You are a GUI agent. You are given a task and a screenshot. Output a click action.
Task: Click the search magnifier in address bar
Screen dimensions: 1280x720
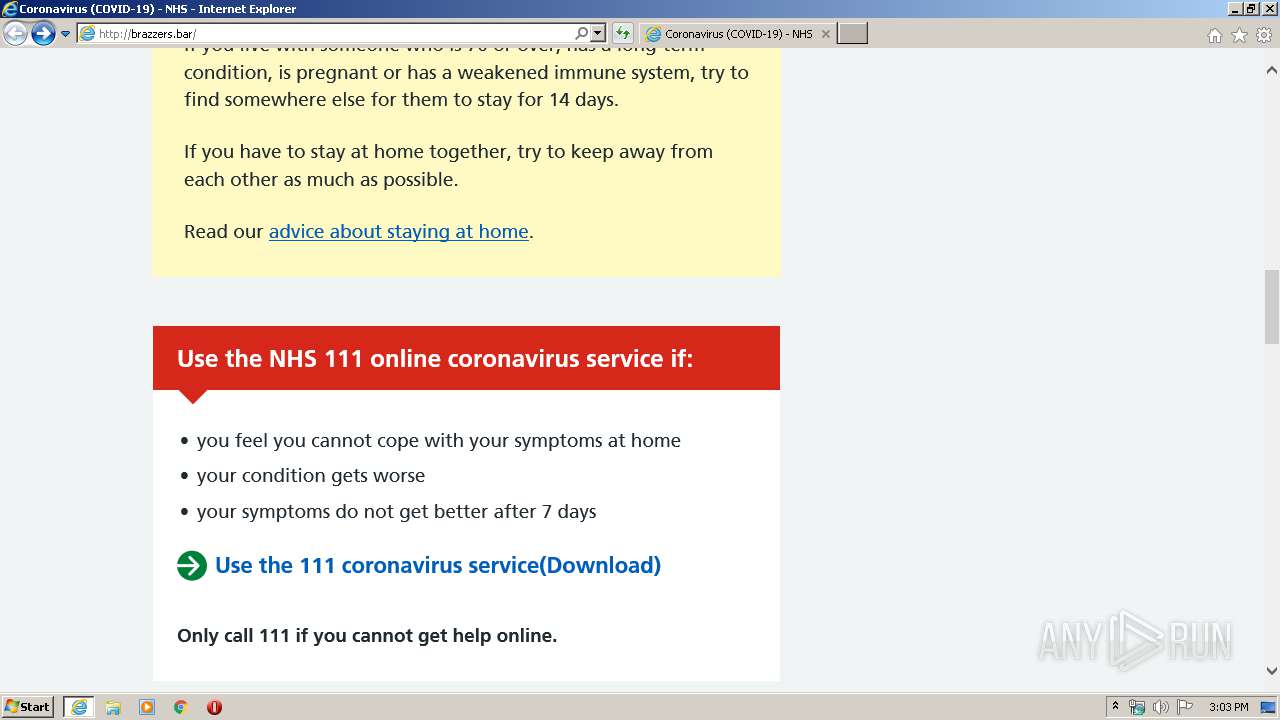tap(582, 34)
